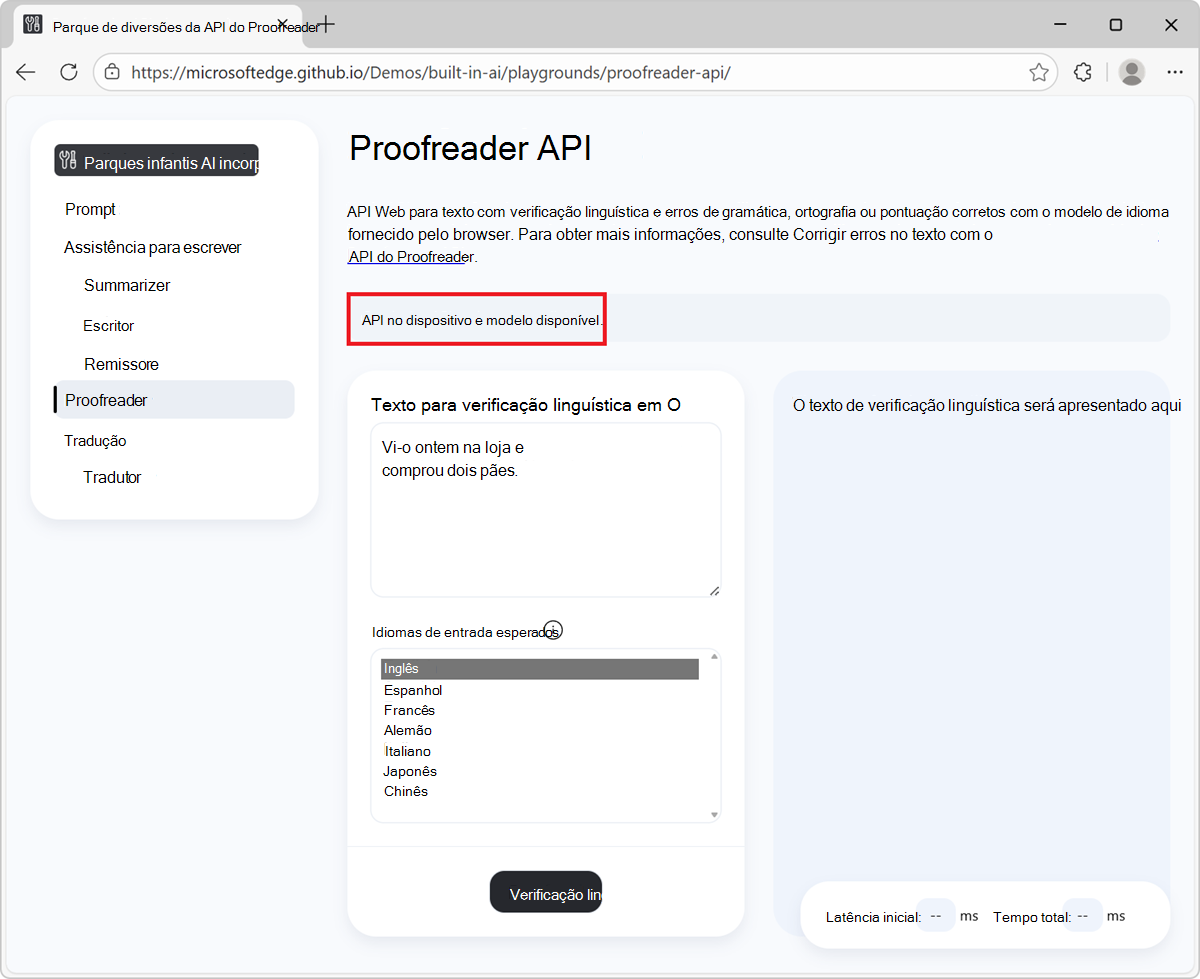Viewport: 1200px width, 979px height.
Task: Click tools icon in Parques infantis AI header
Action: pos(69,161)
